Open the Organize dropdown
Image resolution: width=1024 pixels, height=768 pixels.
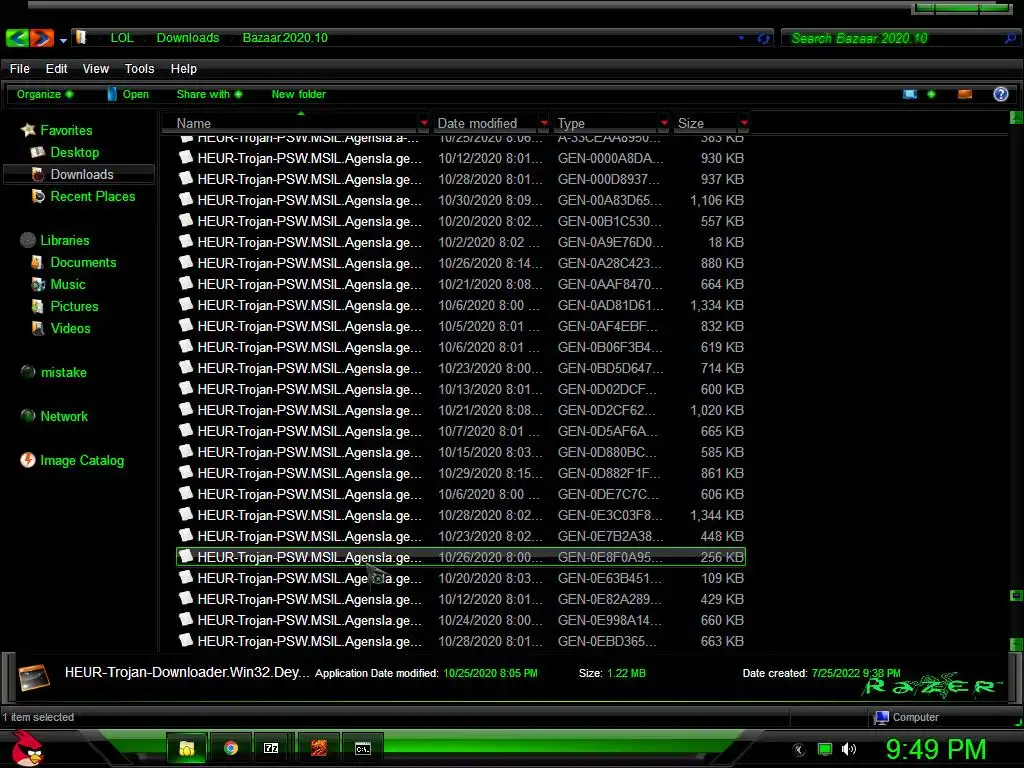(x=44, y=94)
